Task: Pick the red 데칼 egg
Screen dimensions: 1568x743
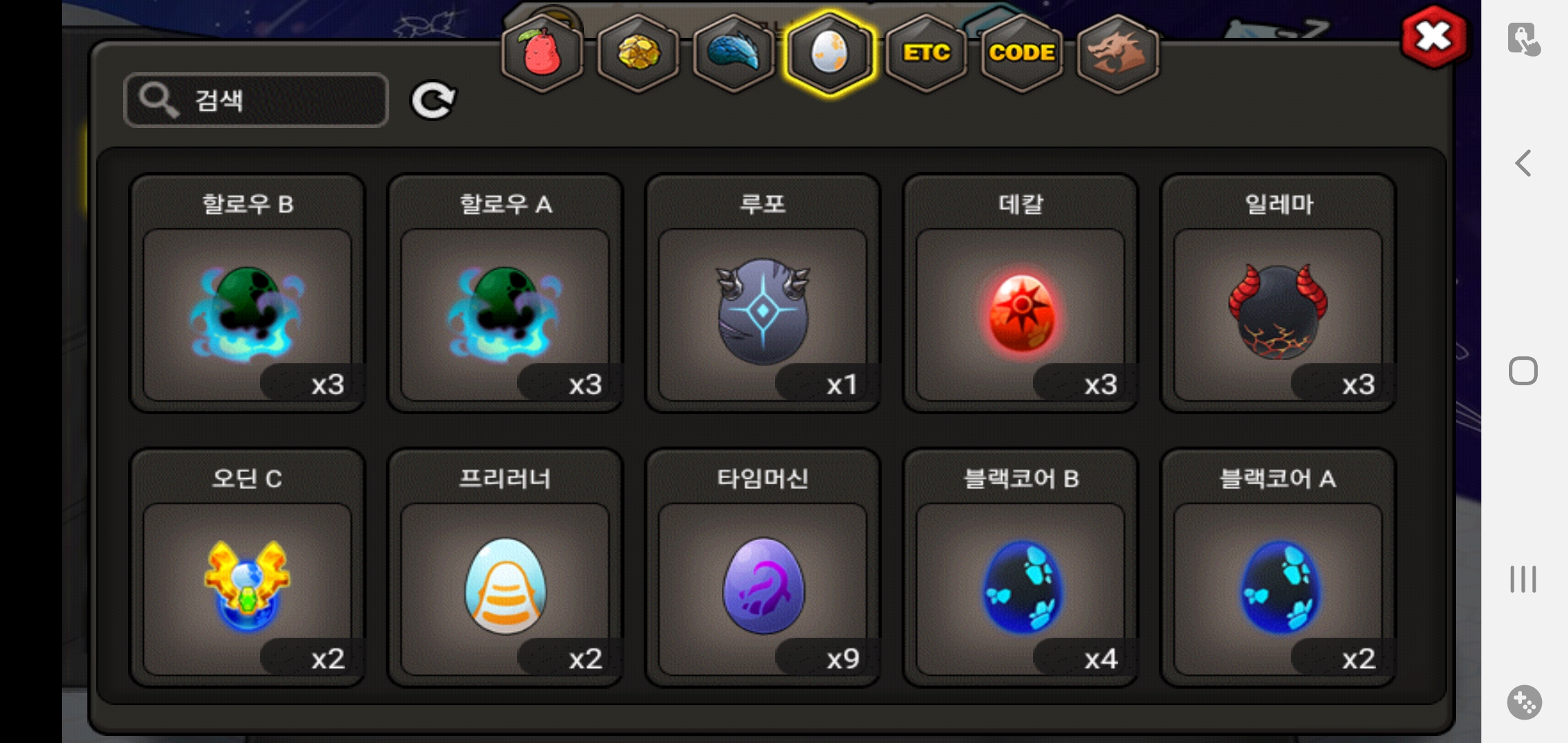Action: (1021, 293)
